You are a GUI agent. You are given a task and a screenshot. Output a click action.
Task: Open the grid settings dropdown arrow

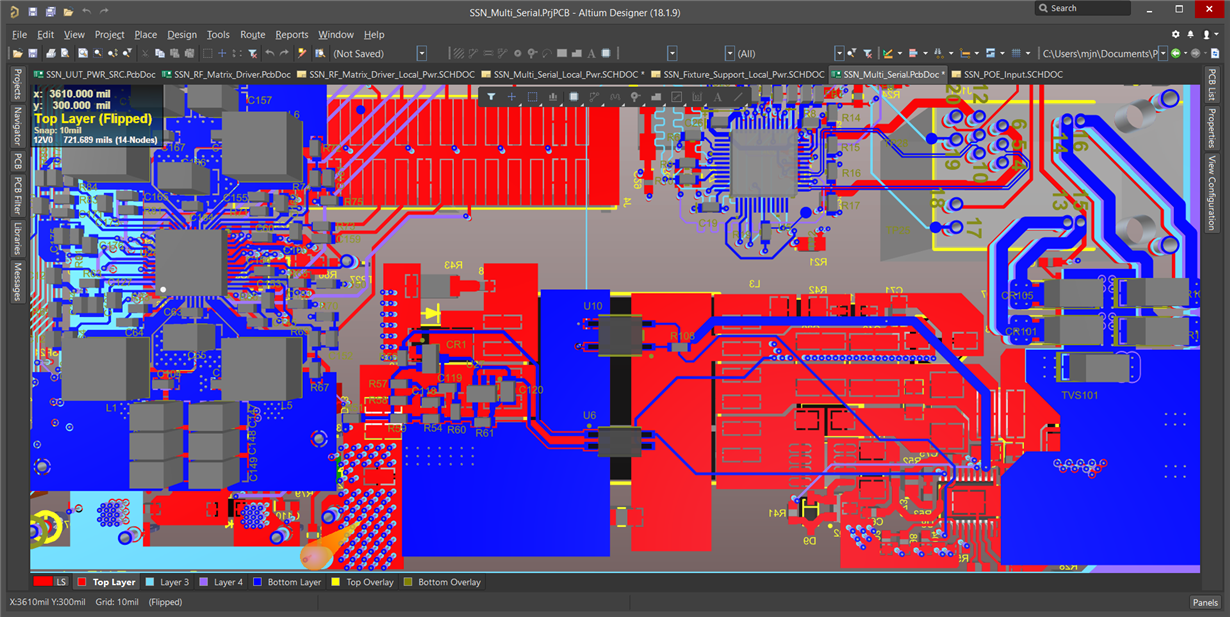pyautogui.click(x=1028, y=53)
